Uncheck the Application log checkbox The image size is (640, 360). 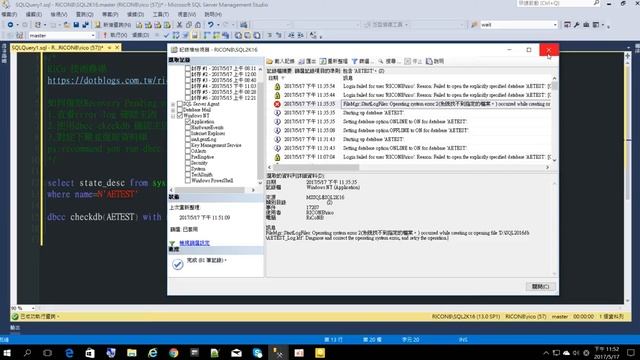click(x=188, y=122)
